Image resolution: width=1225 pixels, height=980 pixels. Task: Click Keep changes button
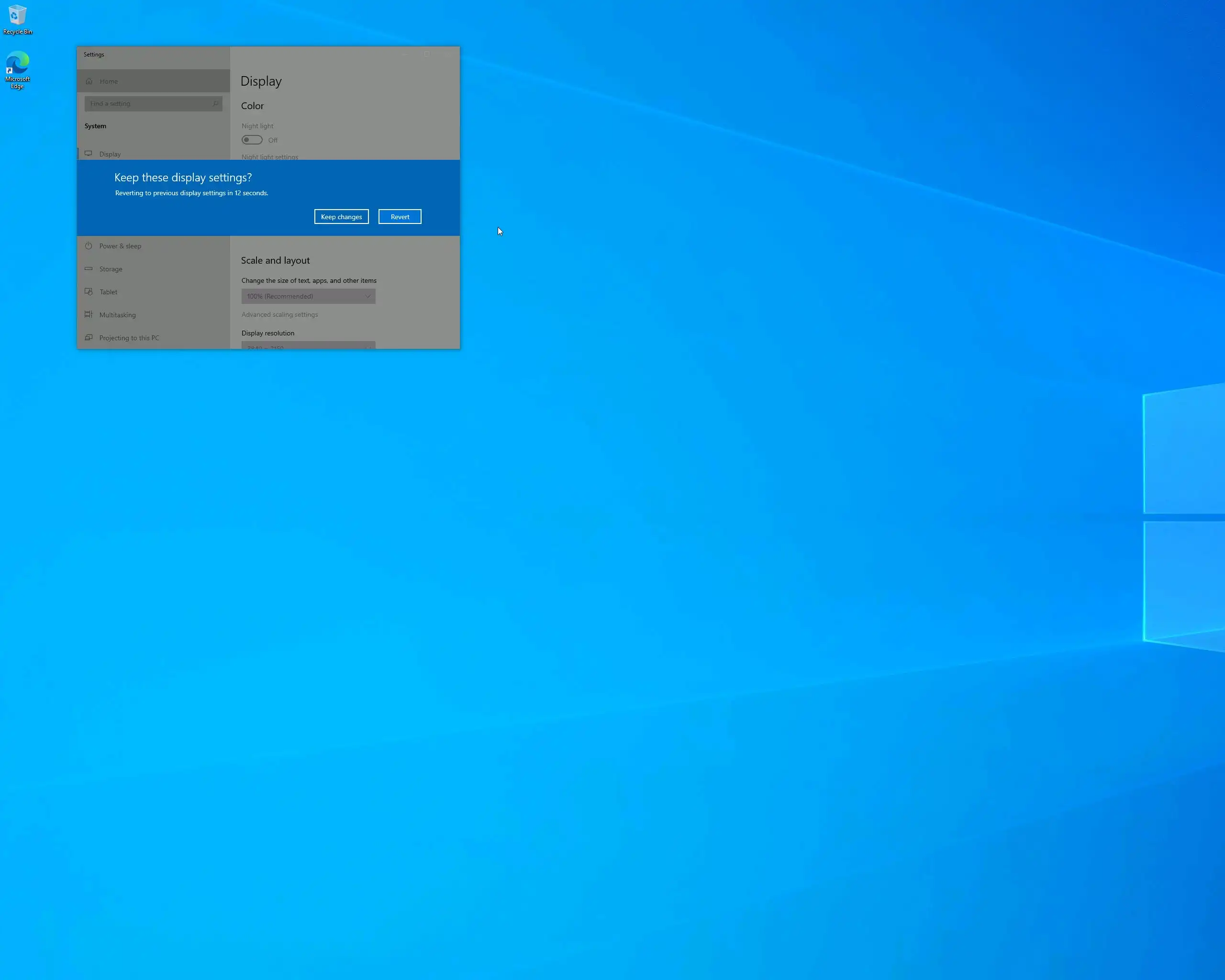(x=341, y=216)
